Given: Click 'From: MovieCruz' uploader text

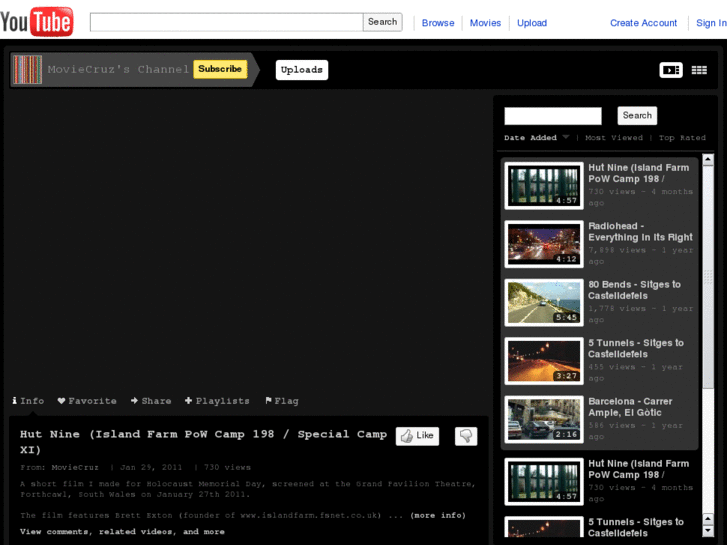Looking at the screenshot, I should tap(59, 468).
